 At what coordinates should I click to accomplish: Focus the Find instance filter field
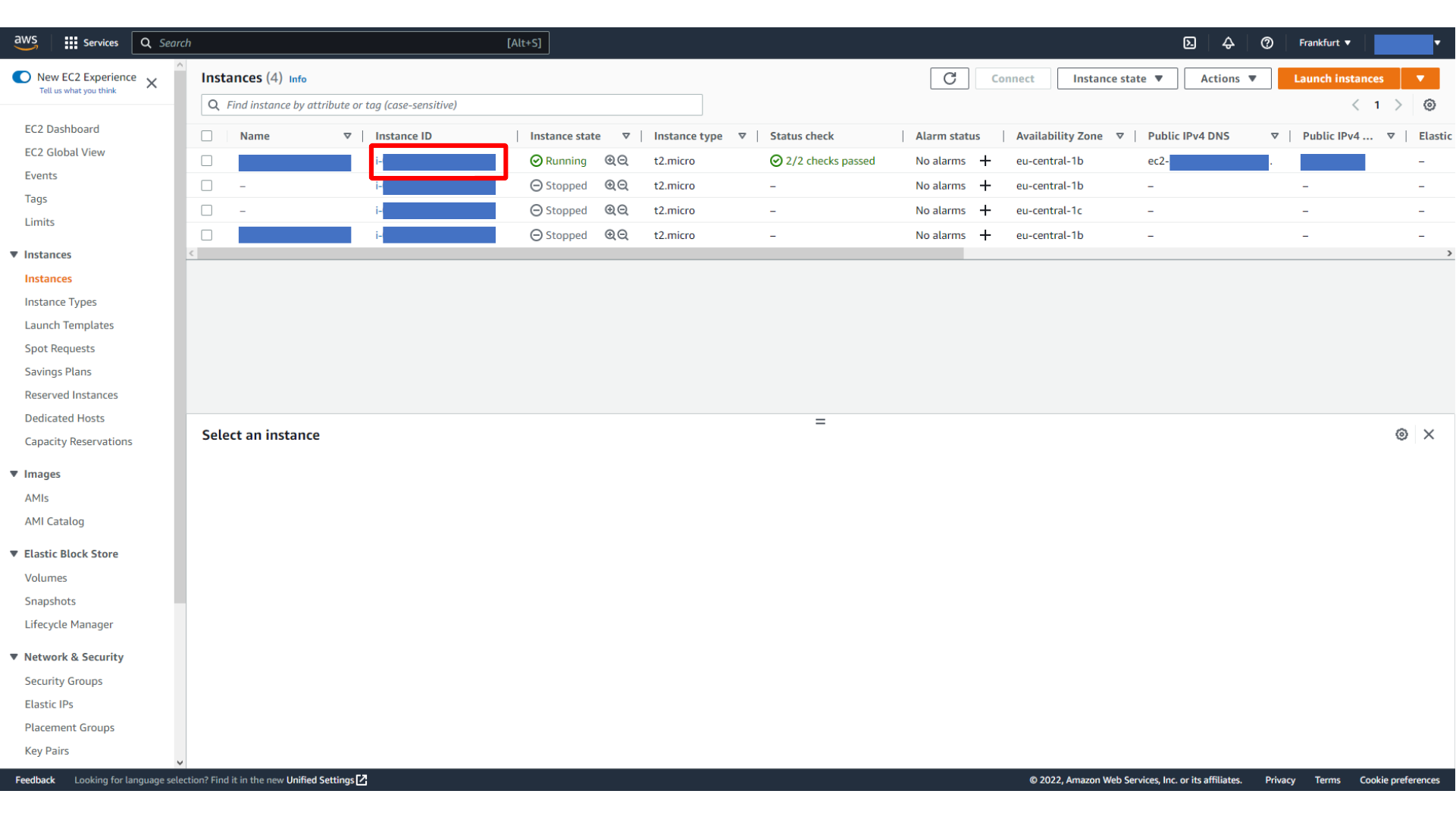point(452,105)
